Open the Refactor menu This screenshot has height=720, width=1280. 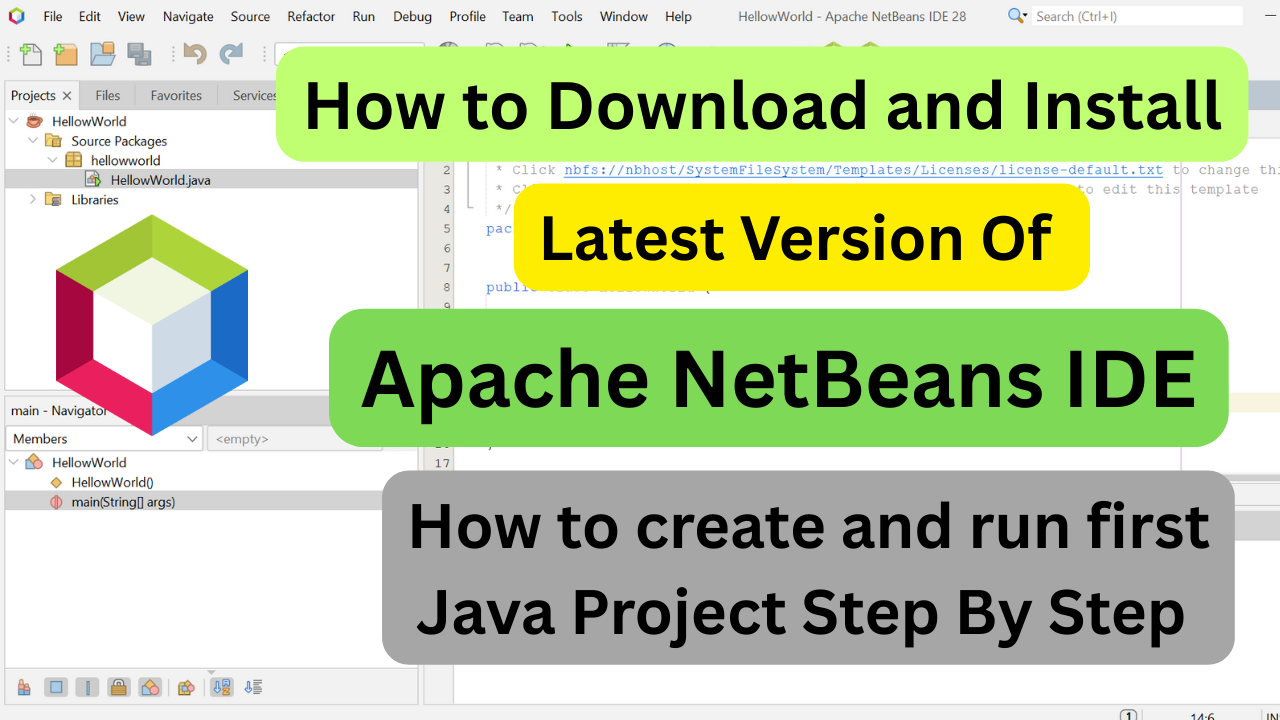pyautogui.click(x=311, y=16)
